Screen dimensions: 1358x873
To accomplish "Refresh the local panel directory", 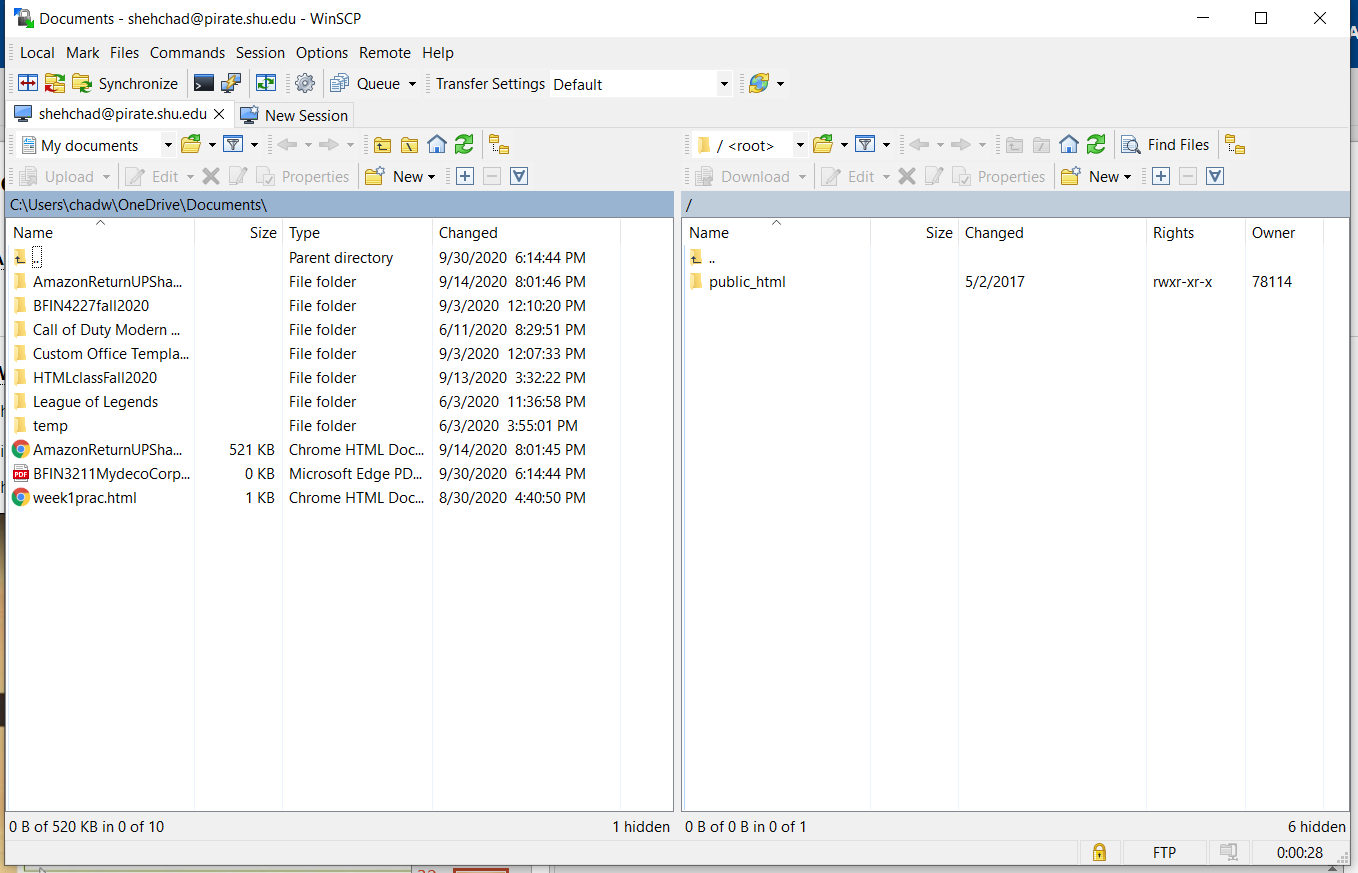I will tap(464, 145).
